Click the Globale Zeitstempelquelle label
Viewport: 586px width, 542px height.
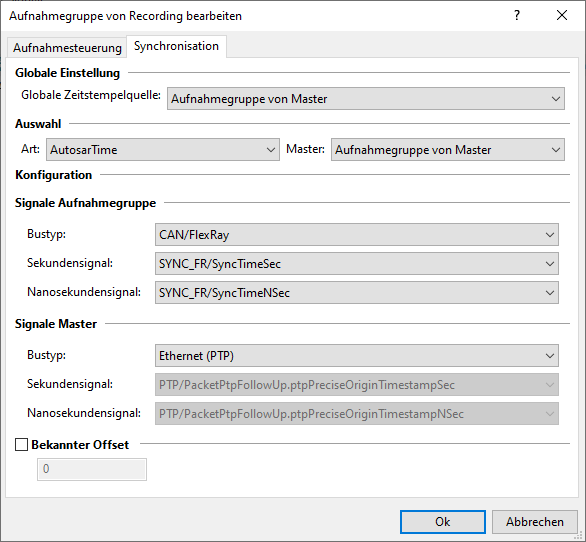pos(91,95)
